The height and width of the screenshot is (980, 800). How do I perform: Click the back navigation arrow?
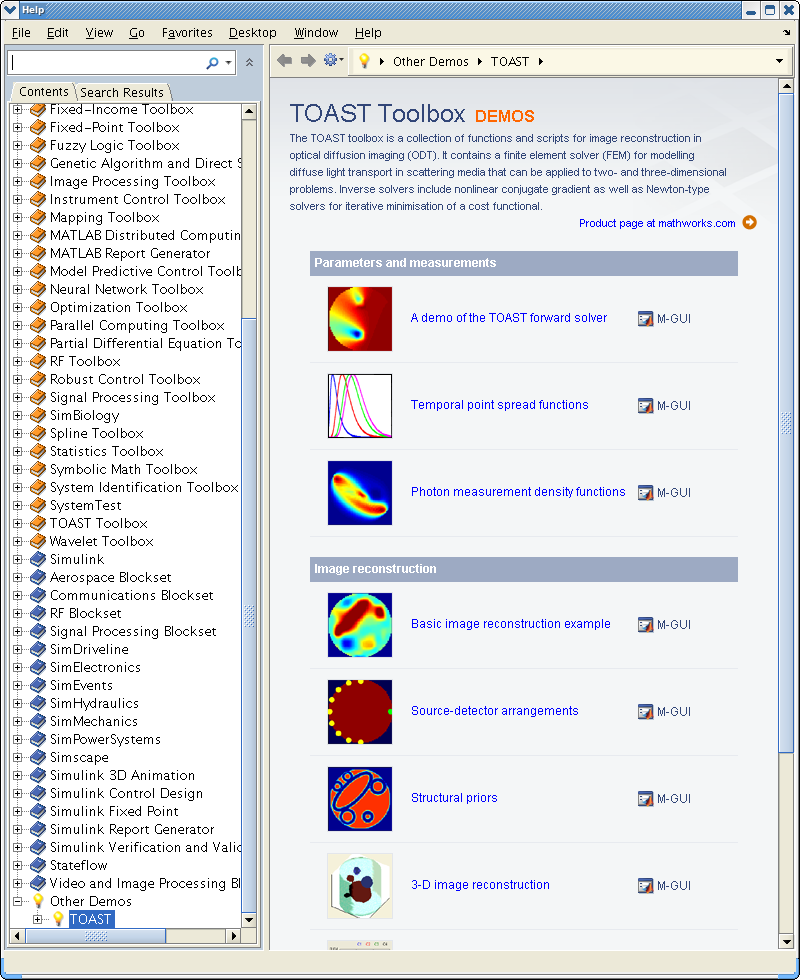pos(284,61)
